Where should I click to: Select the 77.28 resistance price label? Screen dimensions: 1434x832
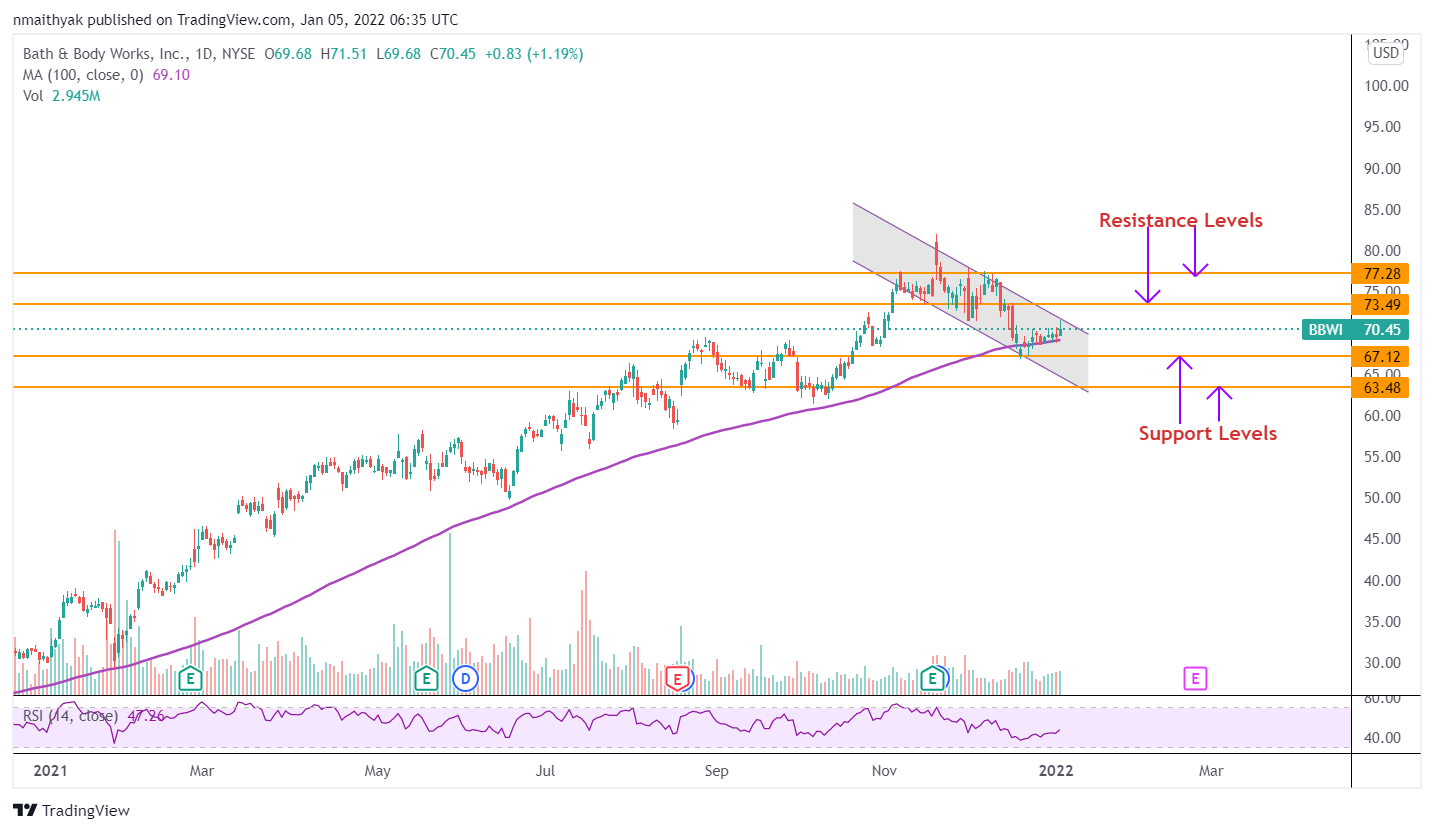point(1379,273)
